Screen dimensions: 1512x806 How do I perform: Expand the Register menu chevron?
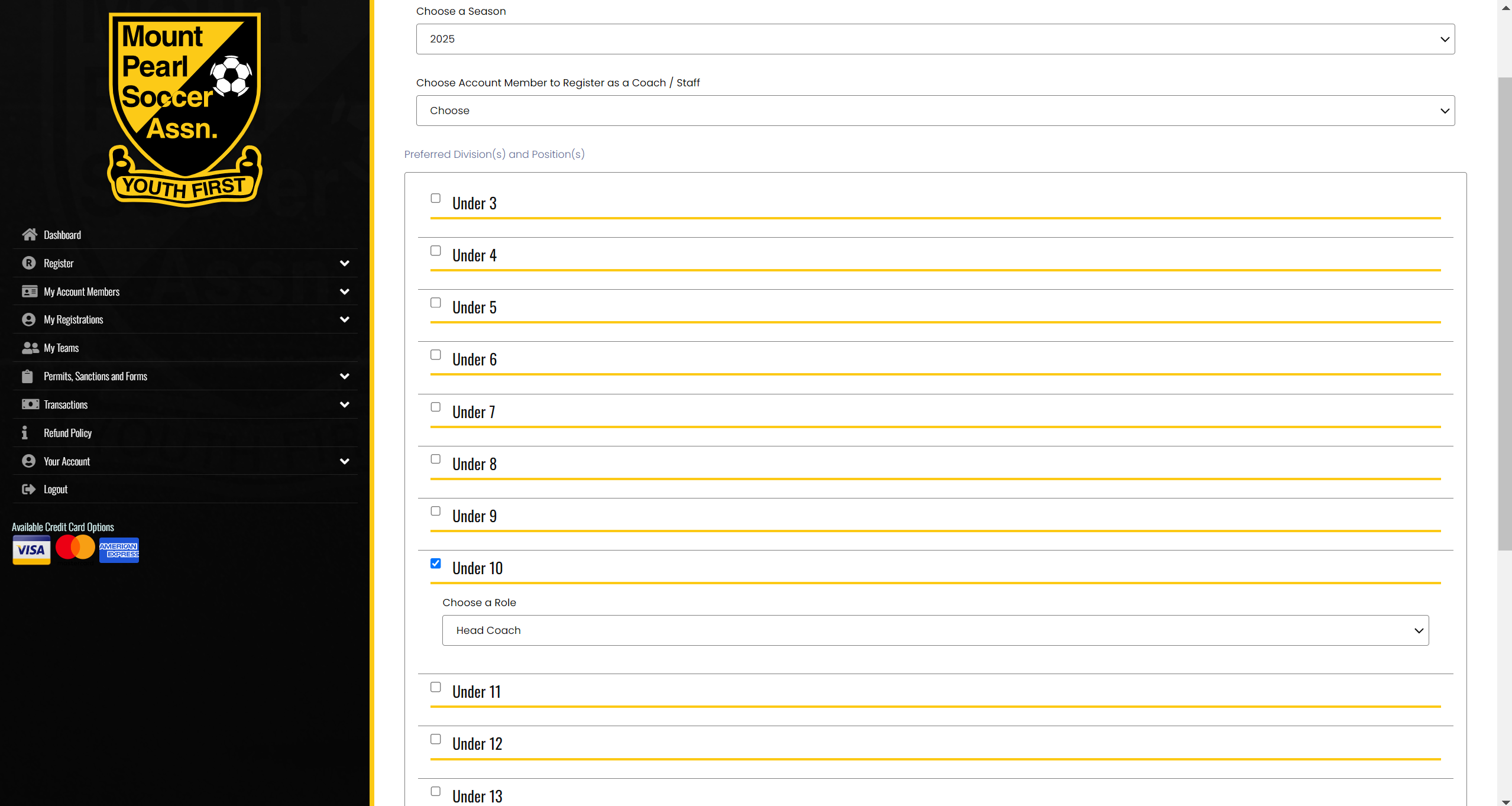pyautogui.click(x=345, y=263)
